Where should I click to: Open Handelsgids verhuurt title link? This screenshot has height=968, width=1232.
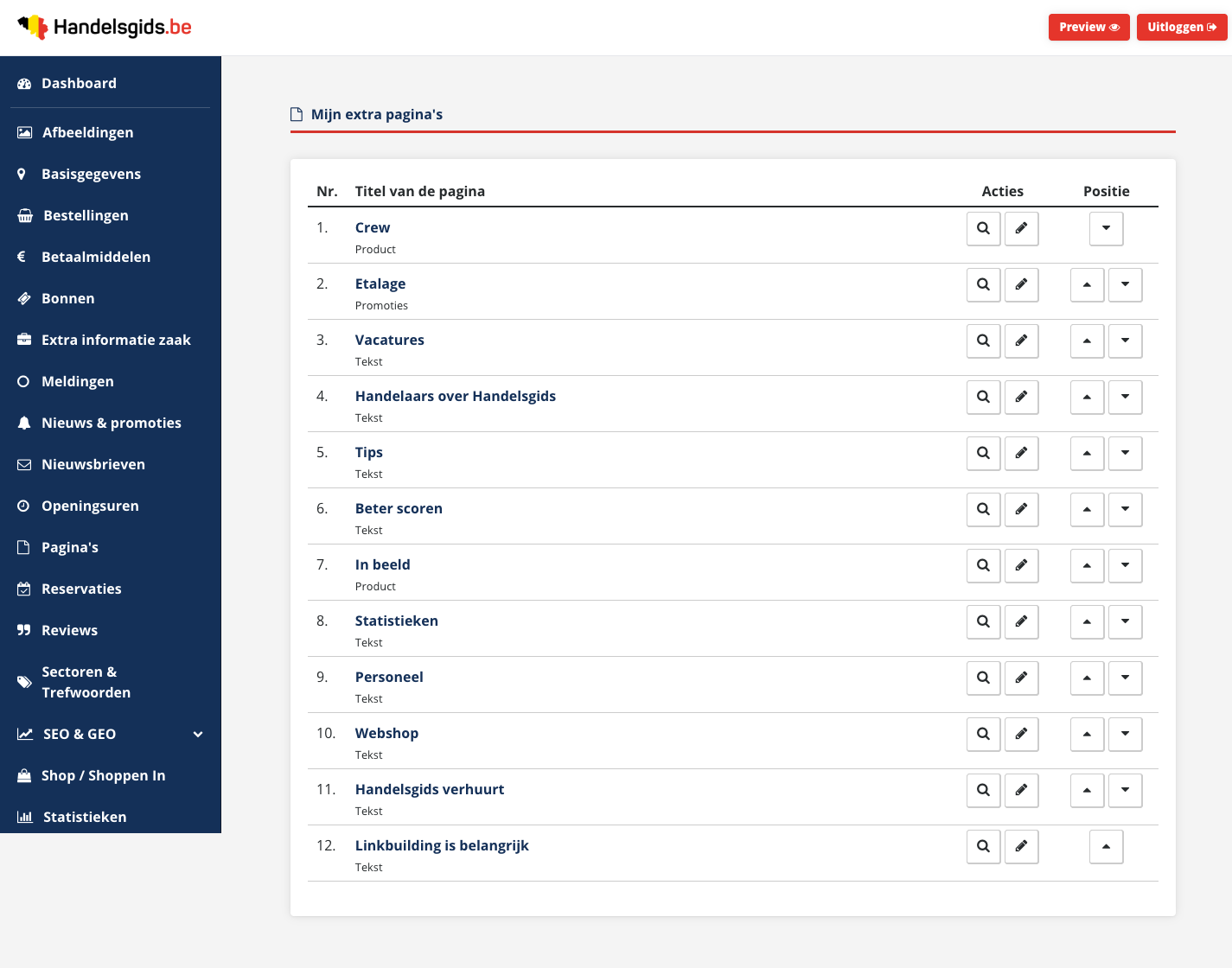point(430,789)
